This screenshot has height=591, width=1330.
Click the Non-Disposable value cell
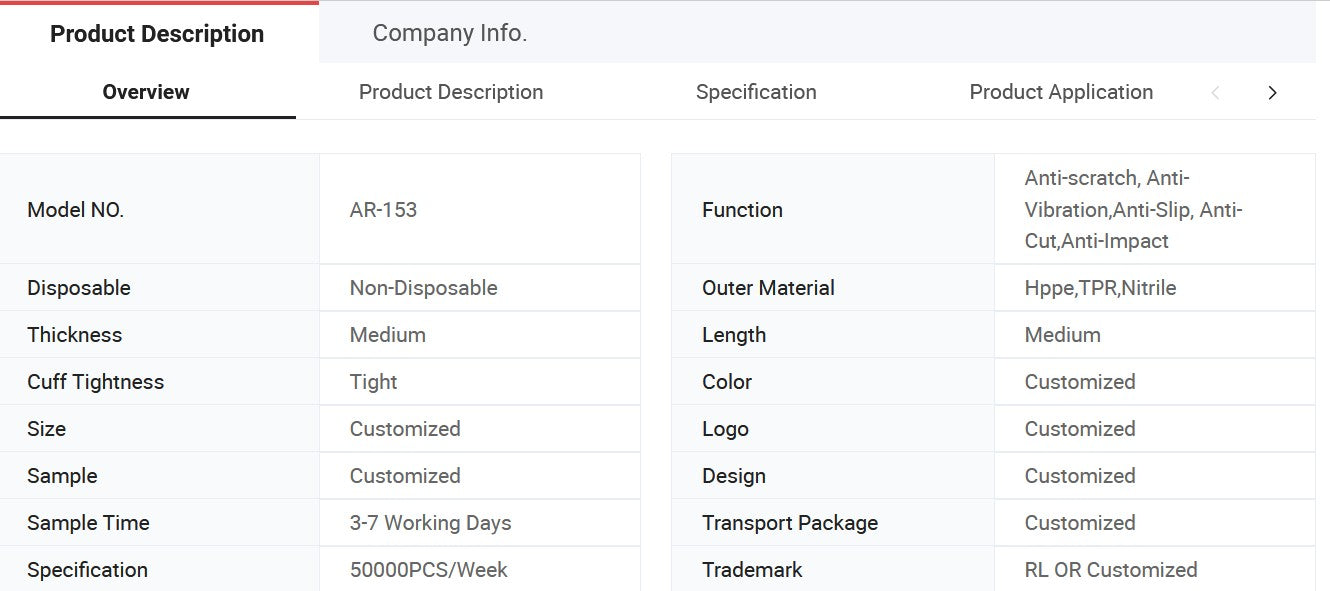point(423,288)
